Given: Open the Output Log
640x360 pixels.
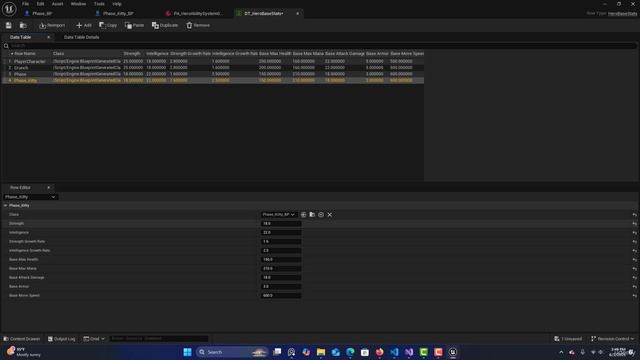Looking at the screenshot, I should pos(62,339).
